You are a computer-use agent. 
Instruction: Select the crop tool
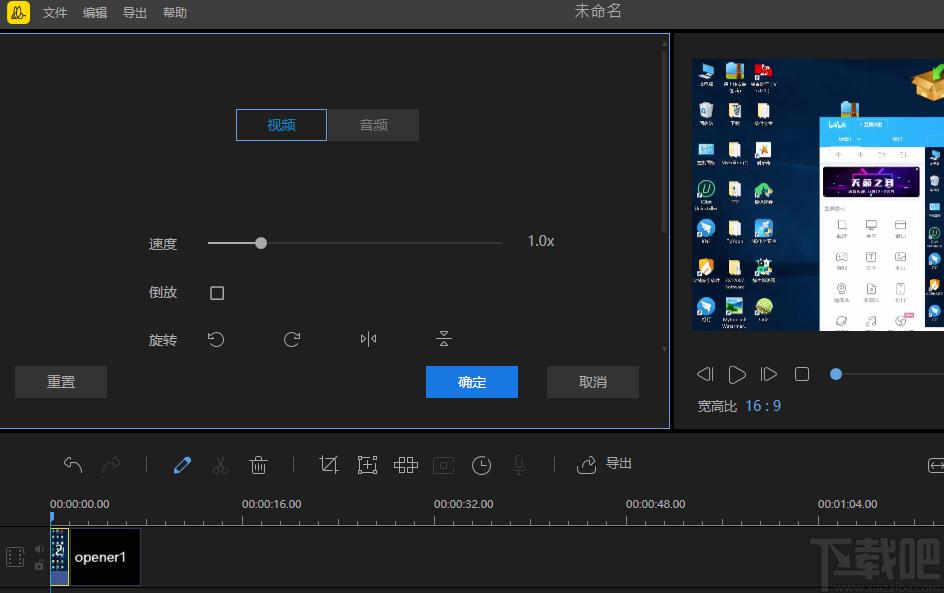(x=329, y=465)
